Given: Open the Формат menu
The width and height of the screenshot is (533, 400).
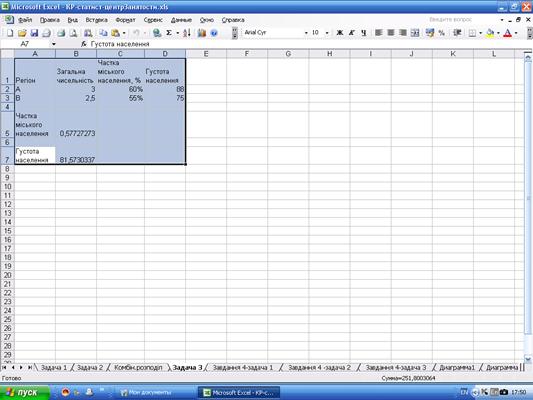Looking at the screenshot, I should point(125,20).
